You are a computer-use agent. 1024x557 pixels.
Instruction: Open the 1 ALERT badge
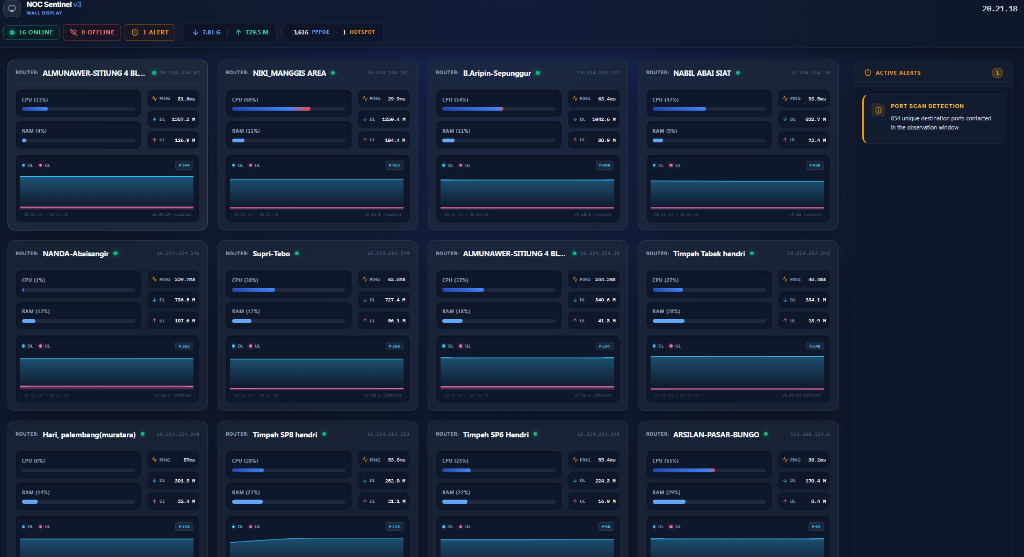coord(150,32)
